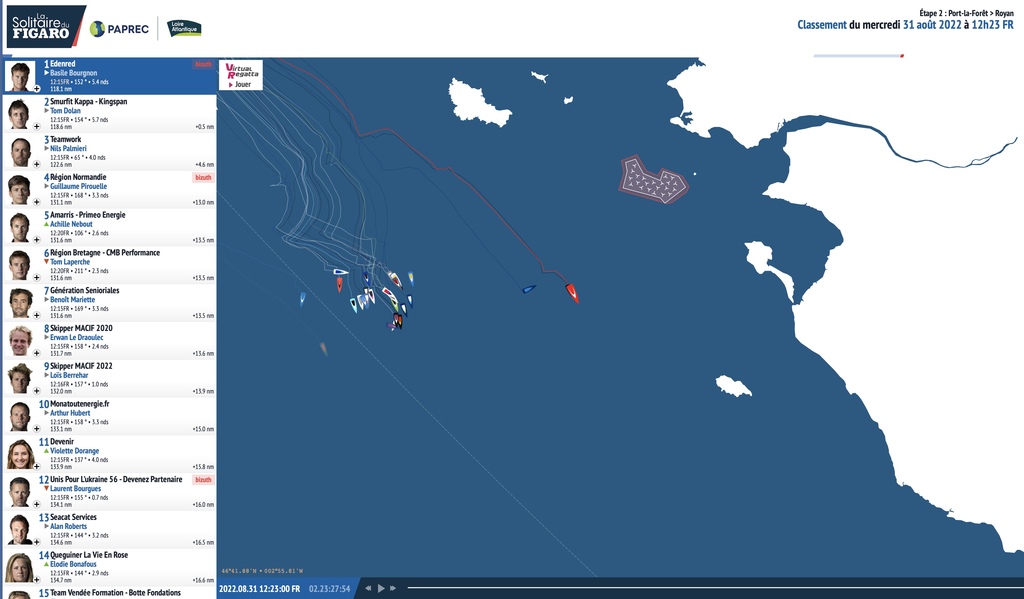The height and width of the screenshot is (599, 1024).
Task: Click the Classement du mercredi 31 août heading
Action: pyautogui.click(x=905, y=25)
